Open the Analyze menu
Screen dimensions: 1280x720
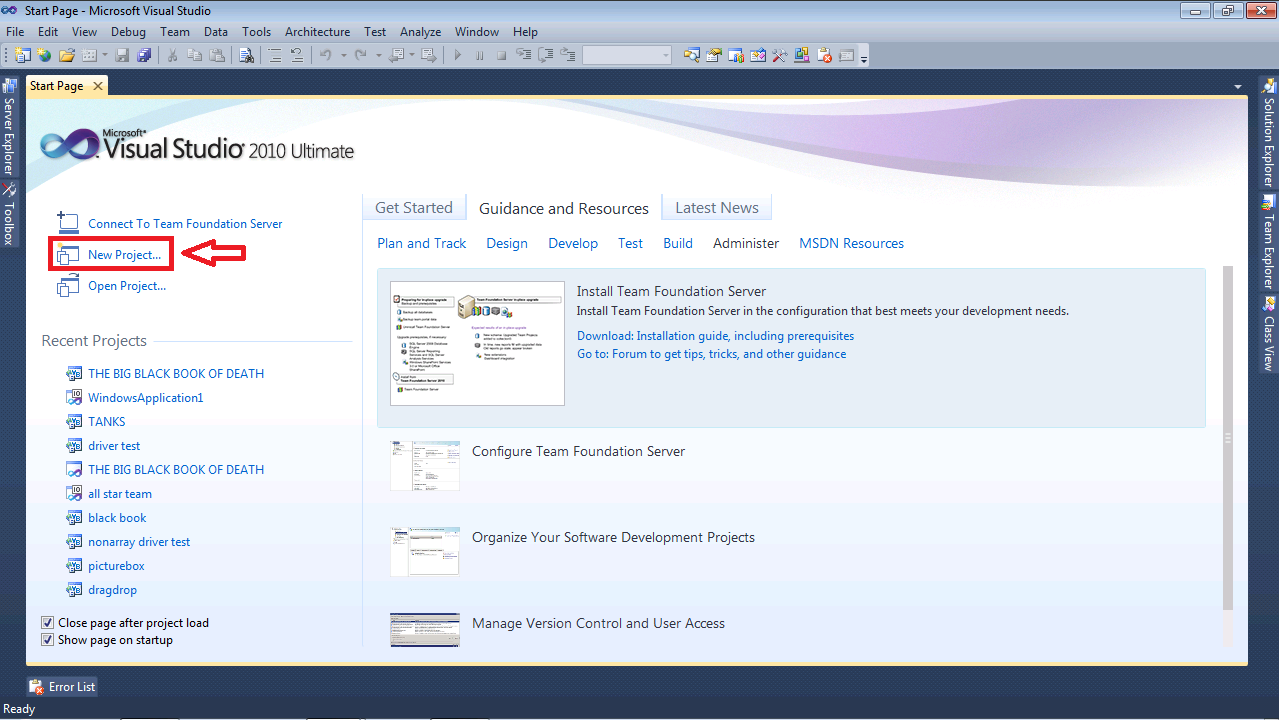[420, 32]
